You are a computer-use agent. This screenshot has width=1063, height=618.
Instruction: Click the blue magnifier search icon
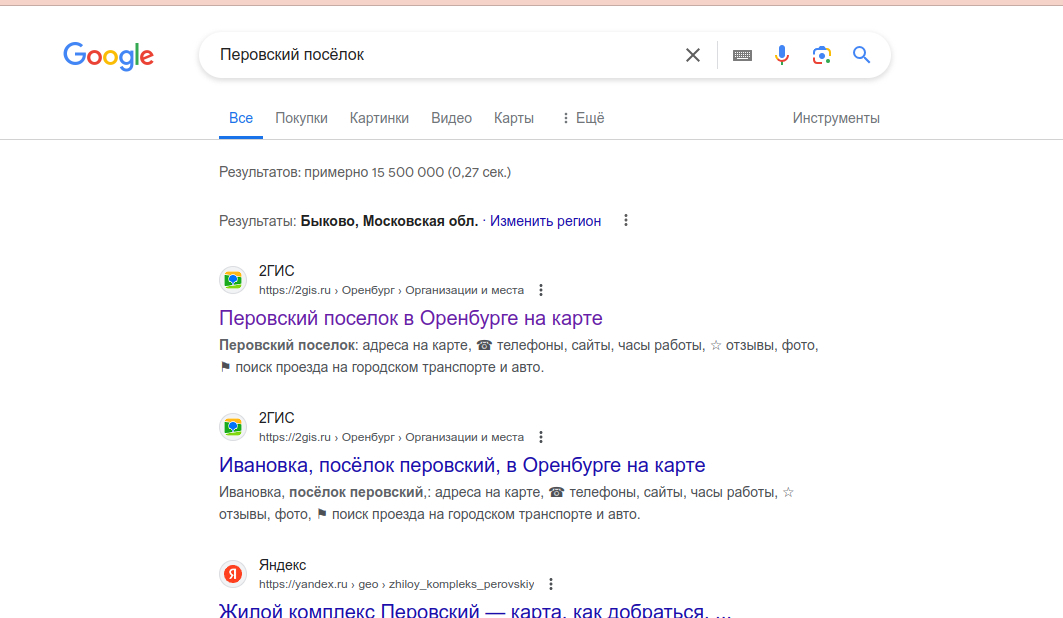click(x=861, y=55)
